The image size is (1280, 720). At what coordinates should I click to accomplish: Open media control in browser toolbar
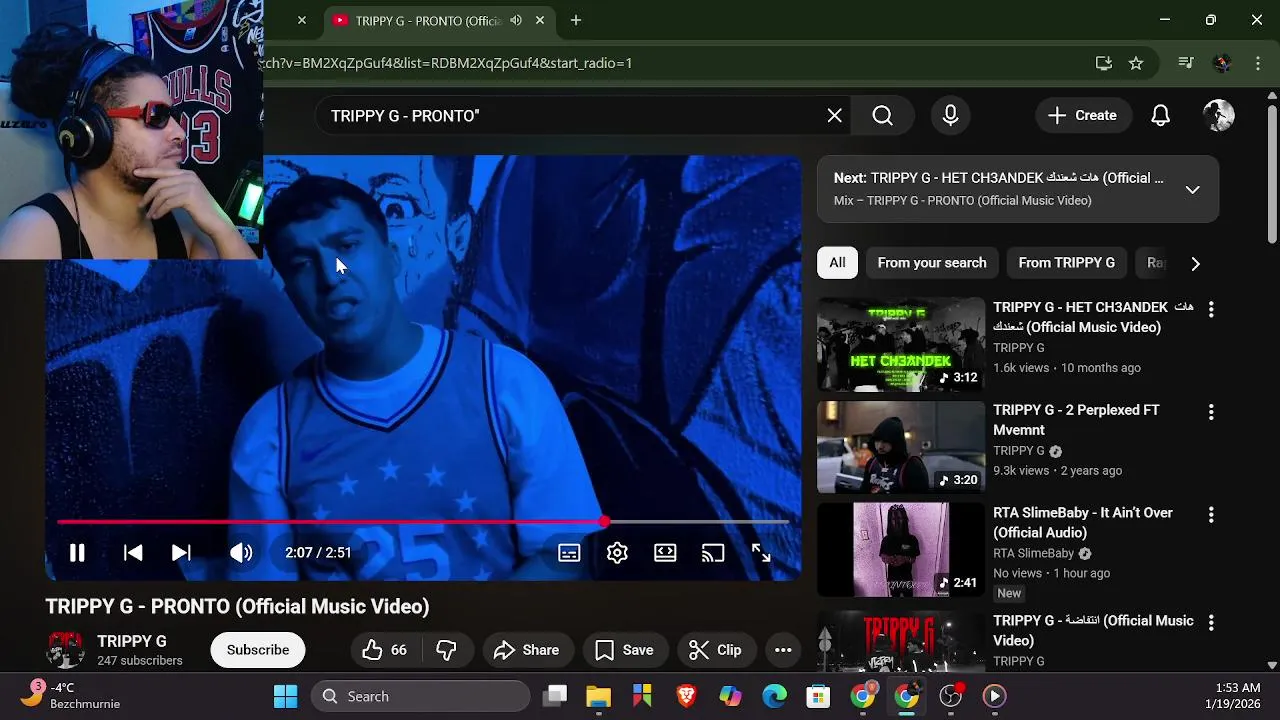(x=1186, y=63)
